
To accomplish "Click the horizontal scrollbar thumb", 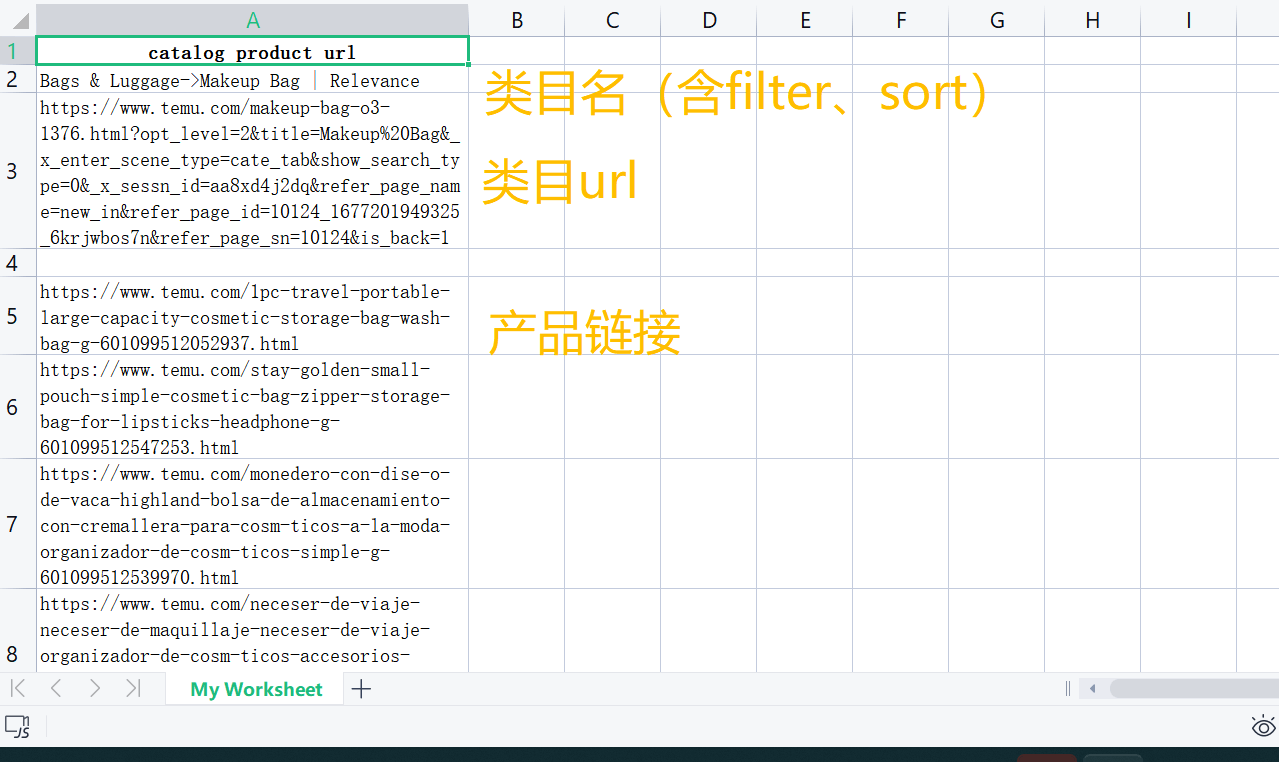I will click(x=1190, y=688).
